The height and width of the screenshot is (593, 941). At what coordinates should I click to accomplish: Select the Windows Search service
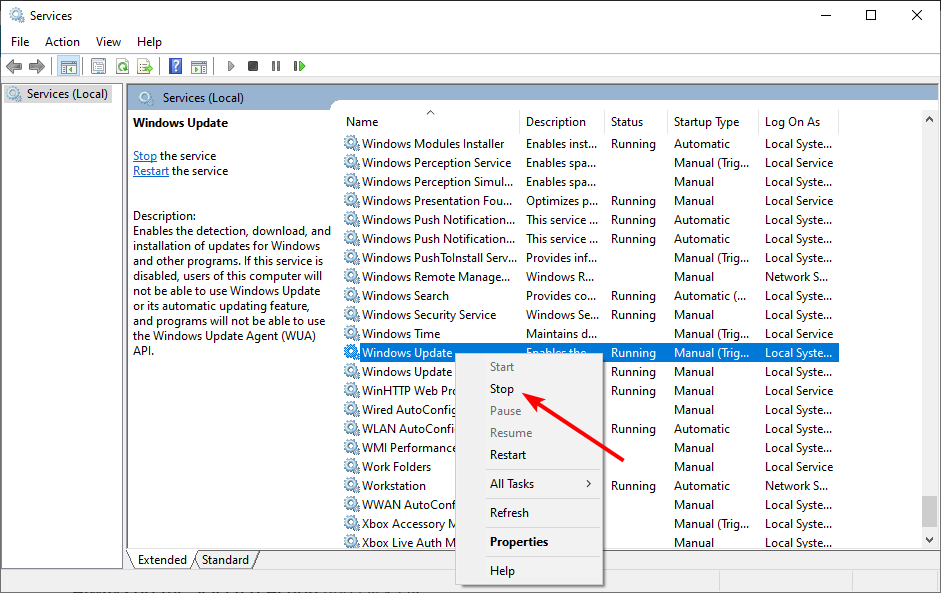coord(405,295)
